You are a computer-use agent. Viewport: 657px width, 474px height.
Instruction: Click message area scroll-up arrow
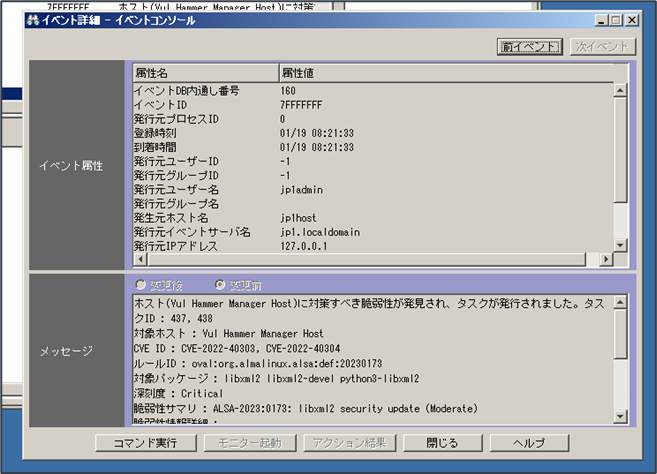[619, 302]
